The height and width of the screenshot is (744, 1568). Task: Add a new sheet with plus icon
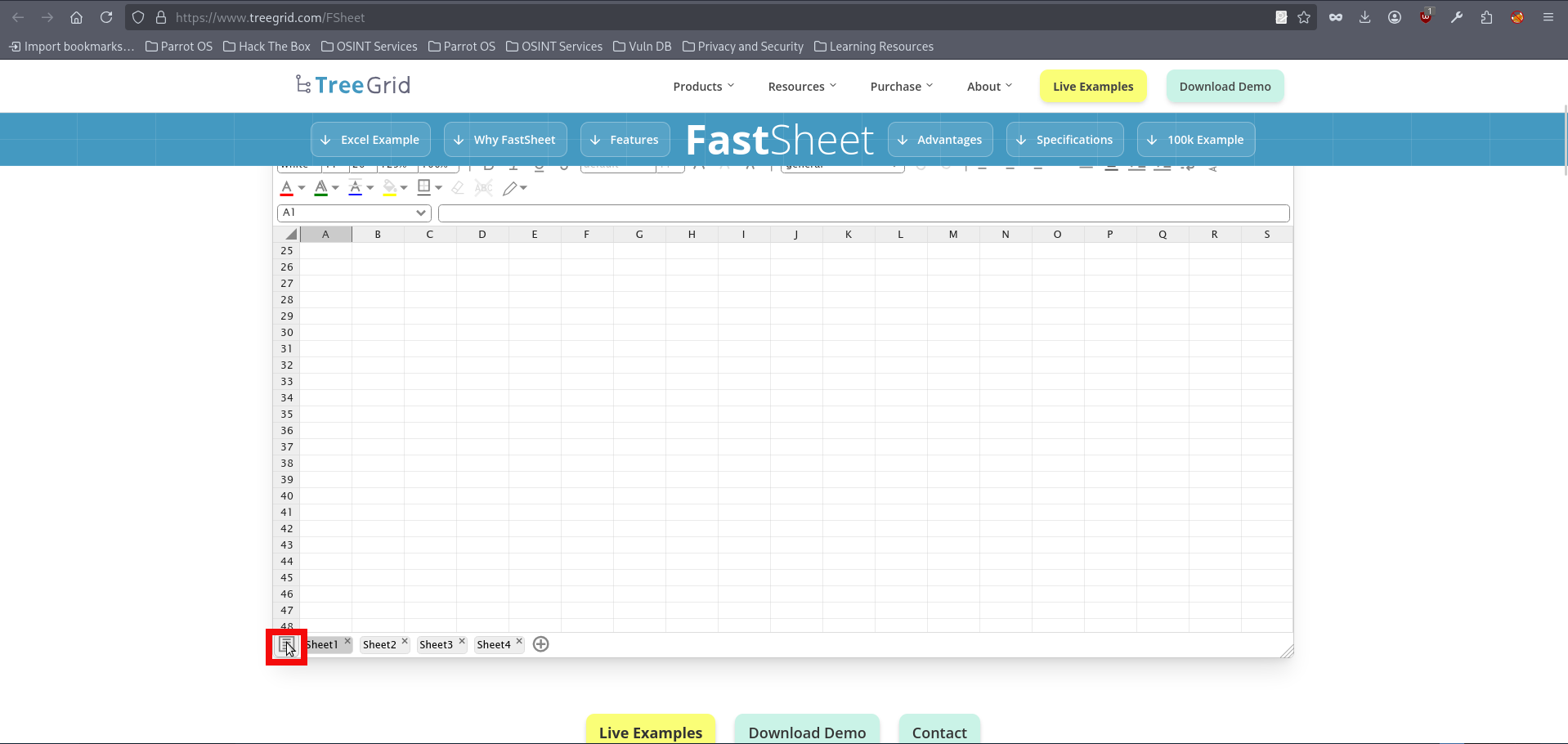(x=540, y=644)
